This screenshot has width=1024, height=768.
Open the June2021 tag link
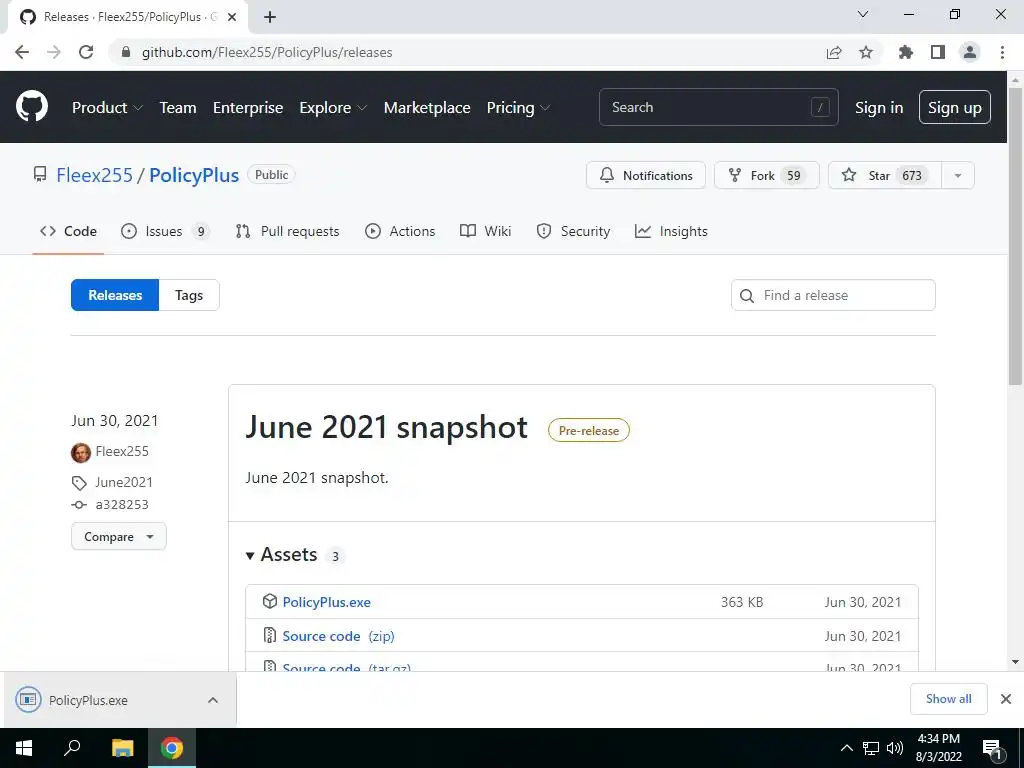(x=123, y=483)
